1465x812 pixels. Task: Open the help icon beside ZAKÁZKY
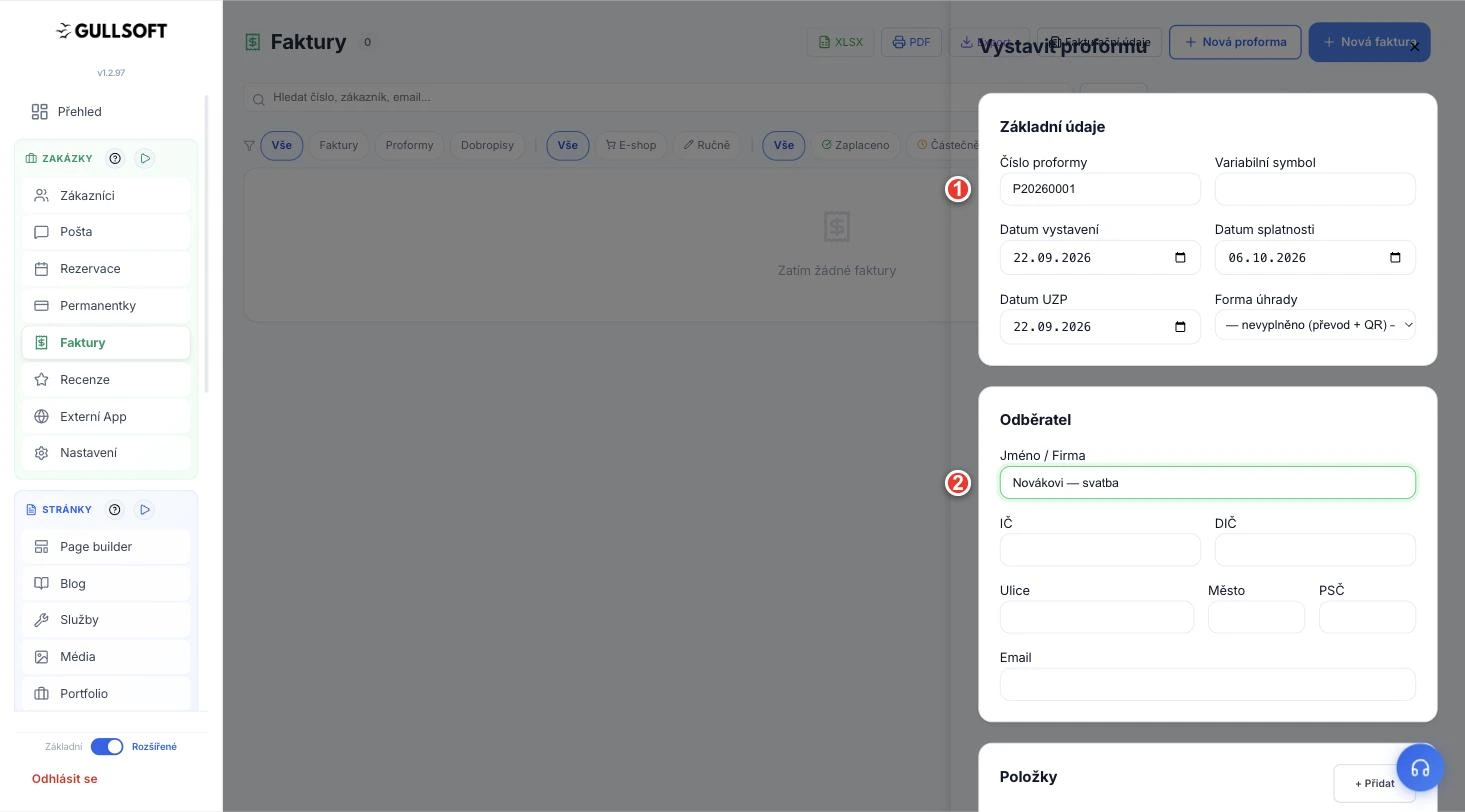click(x=115, y=158)
